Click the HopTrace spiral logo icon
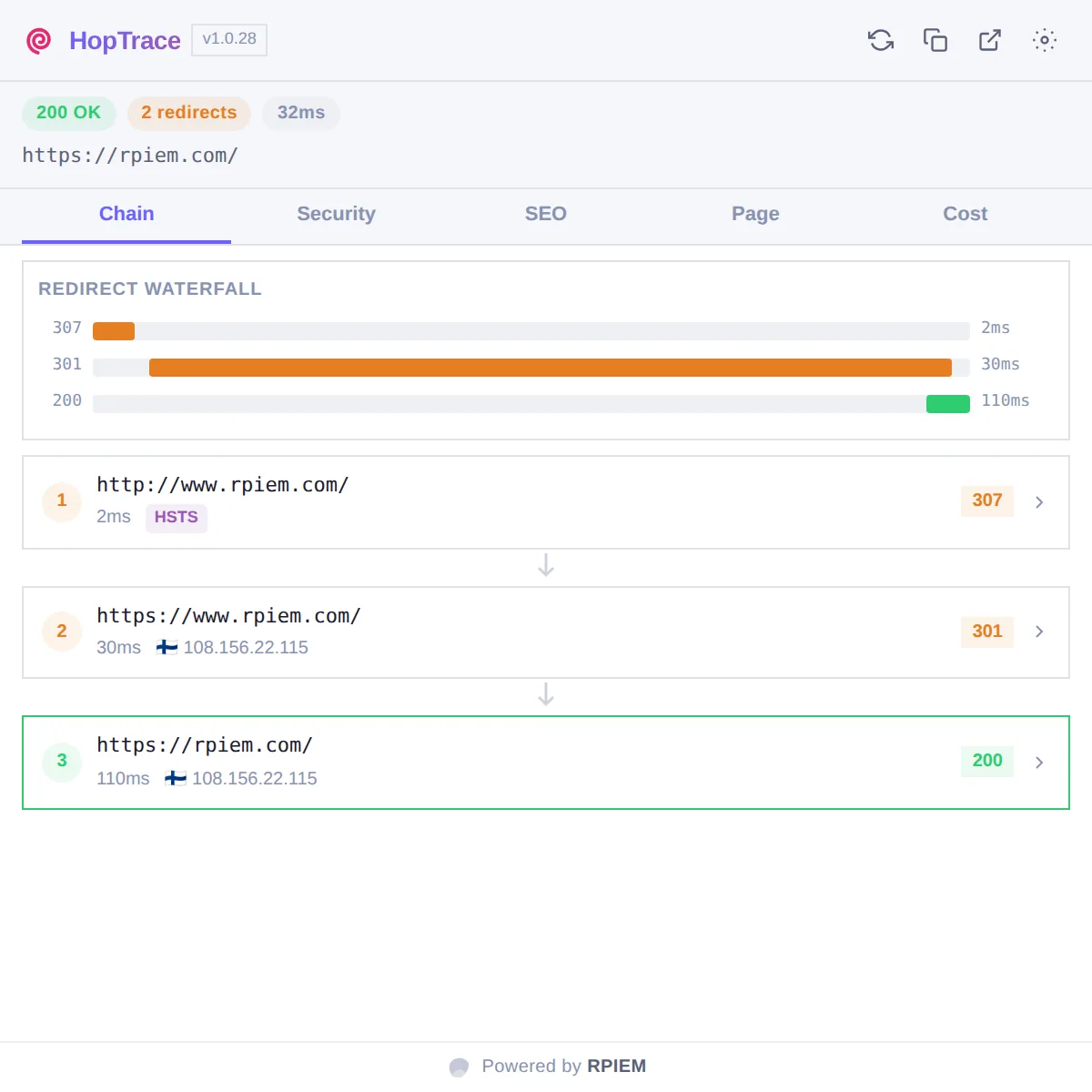Image resolution: width=1092 pixels, height=1092 pixels. (39, 41)
